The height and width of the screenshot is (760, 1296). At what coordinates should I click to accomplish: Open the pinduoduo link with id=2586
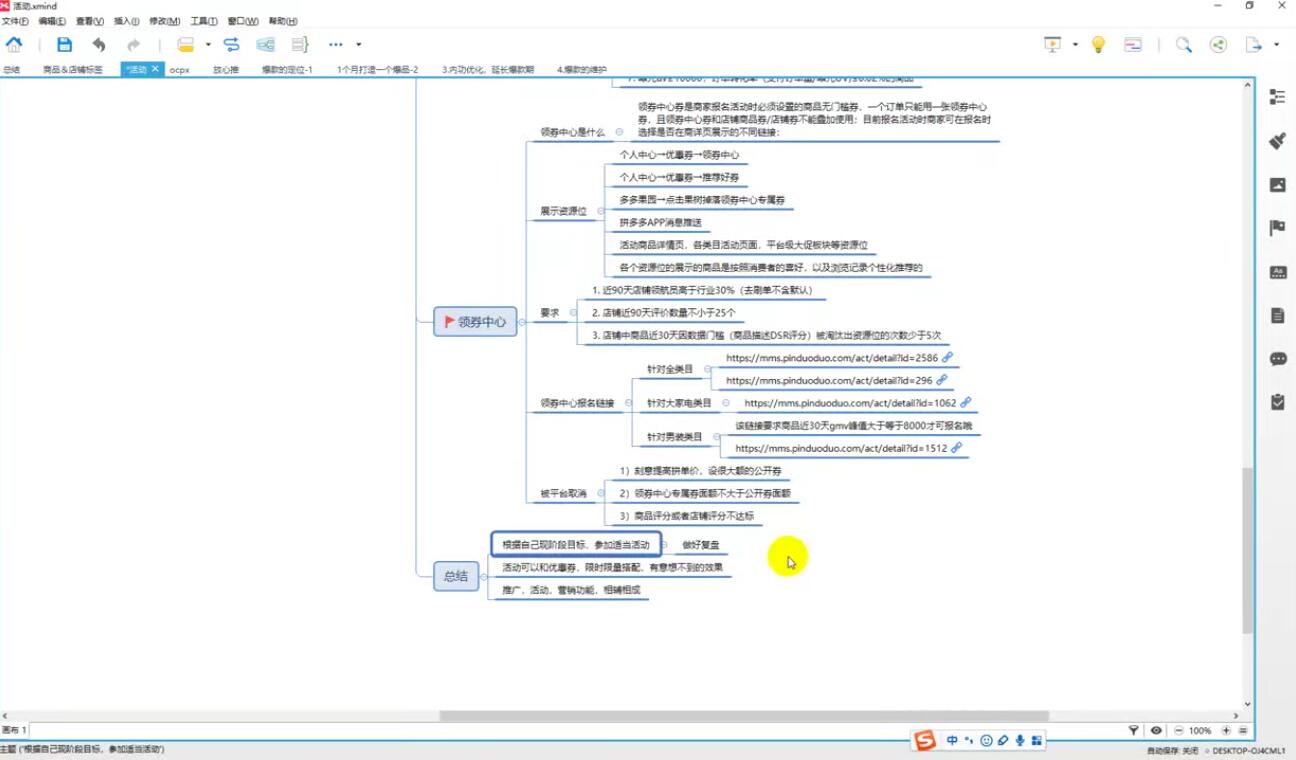[946, 357]
